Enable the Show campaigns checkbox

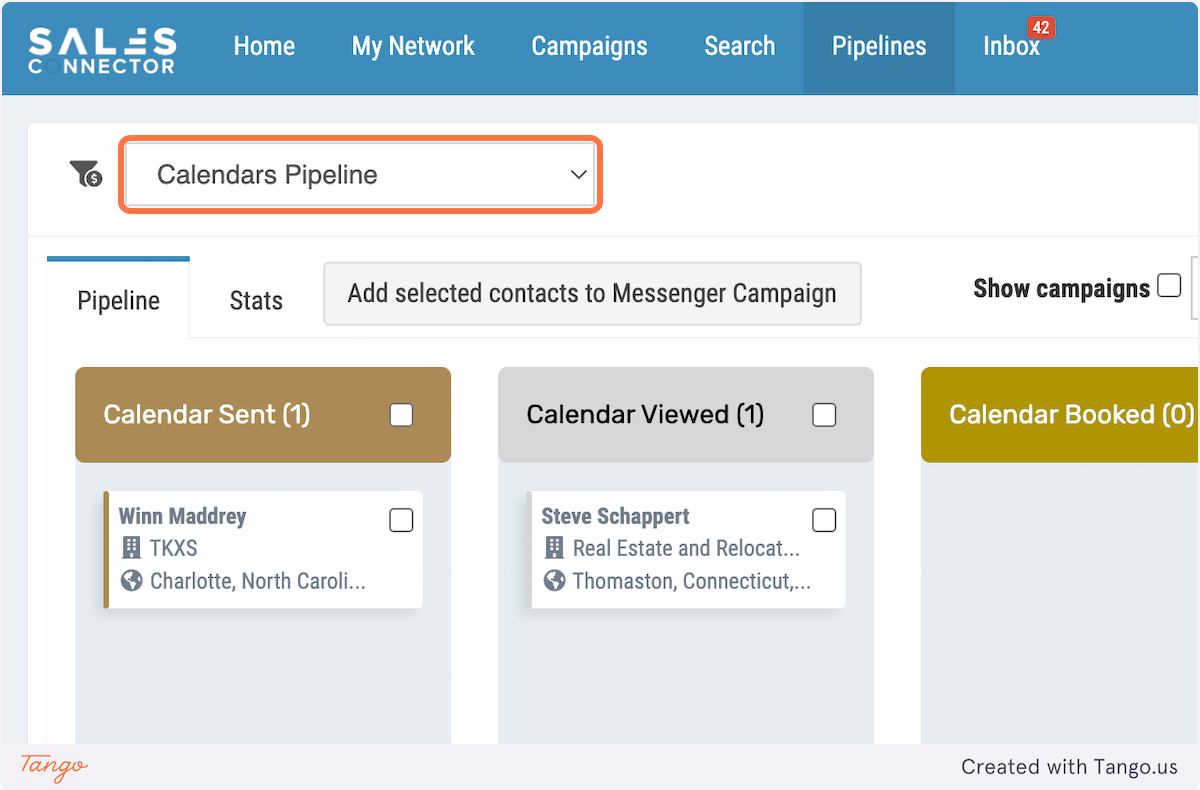pyautogui.click(x=1168, y=287)
